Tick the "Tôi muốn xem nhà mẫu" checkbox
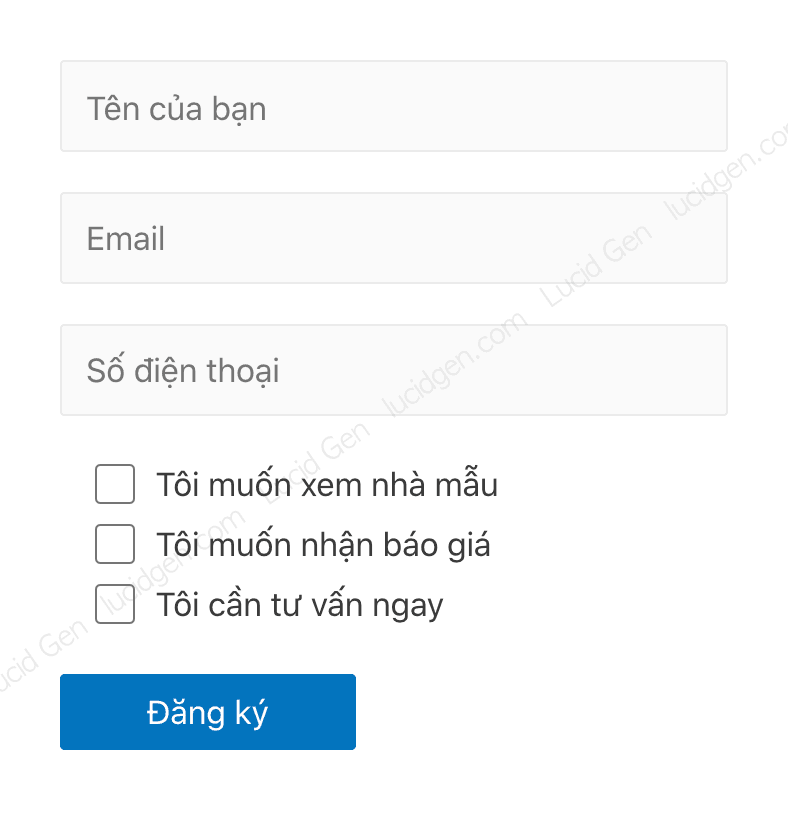The height and width of the screenshot is (815, 788). click(115, 484)
